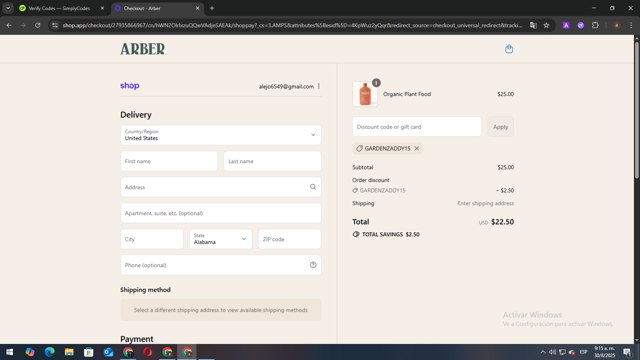
Task: Open account options beside the email address
Action: click(319, 86)
